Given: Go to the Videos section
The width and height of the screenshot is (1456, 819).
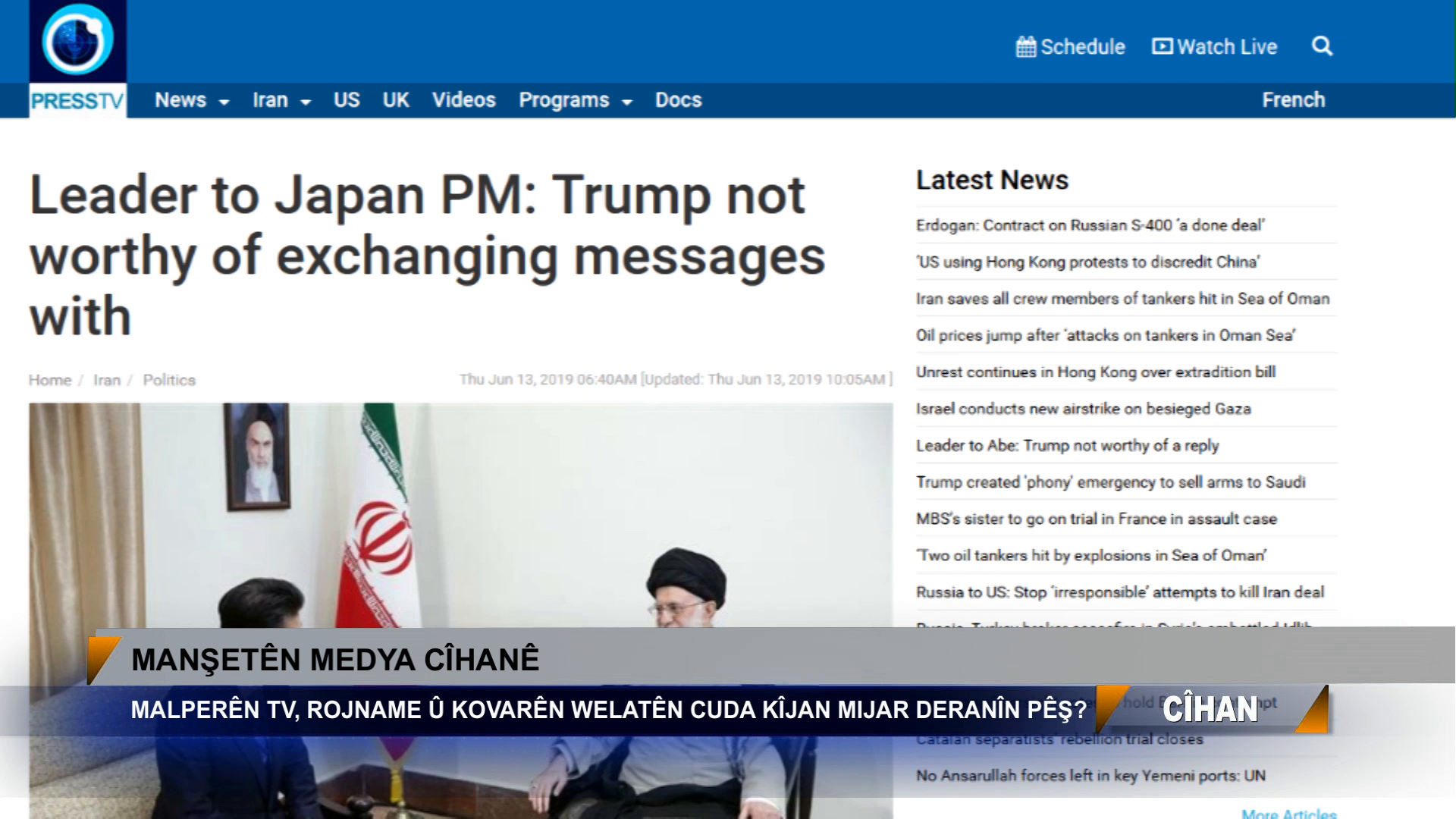Looking at the screenshot, I should click(x=463, y=100).
